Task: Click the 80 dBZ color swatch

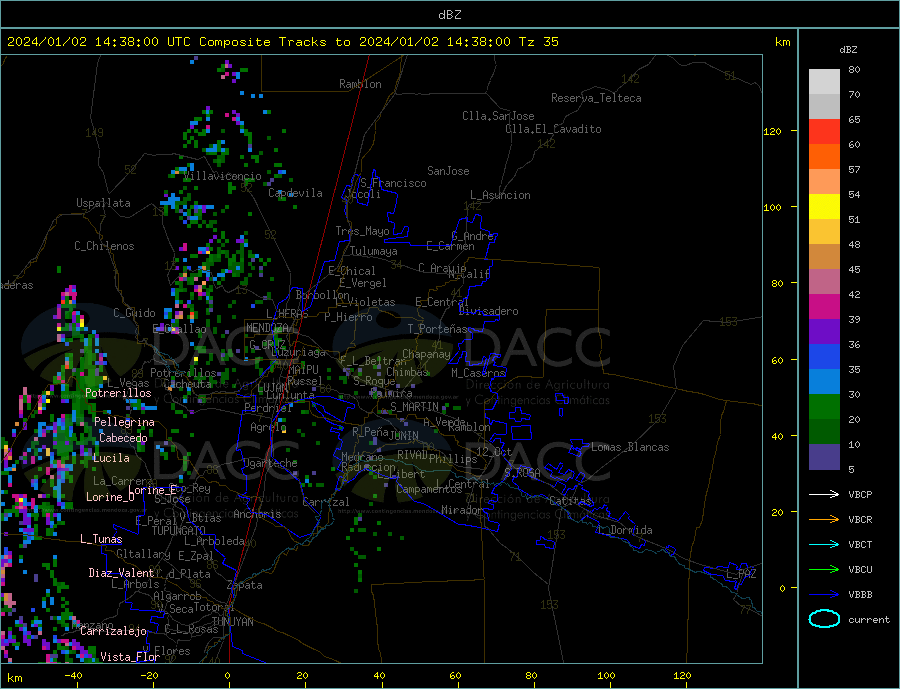Action: click(824, 82)
